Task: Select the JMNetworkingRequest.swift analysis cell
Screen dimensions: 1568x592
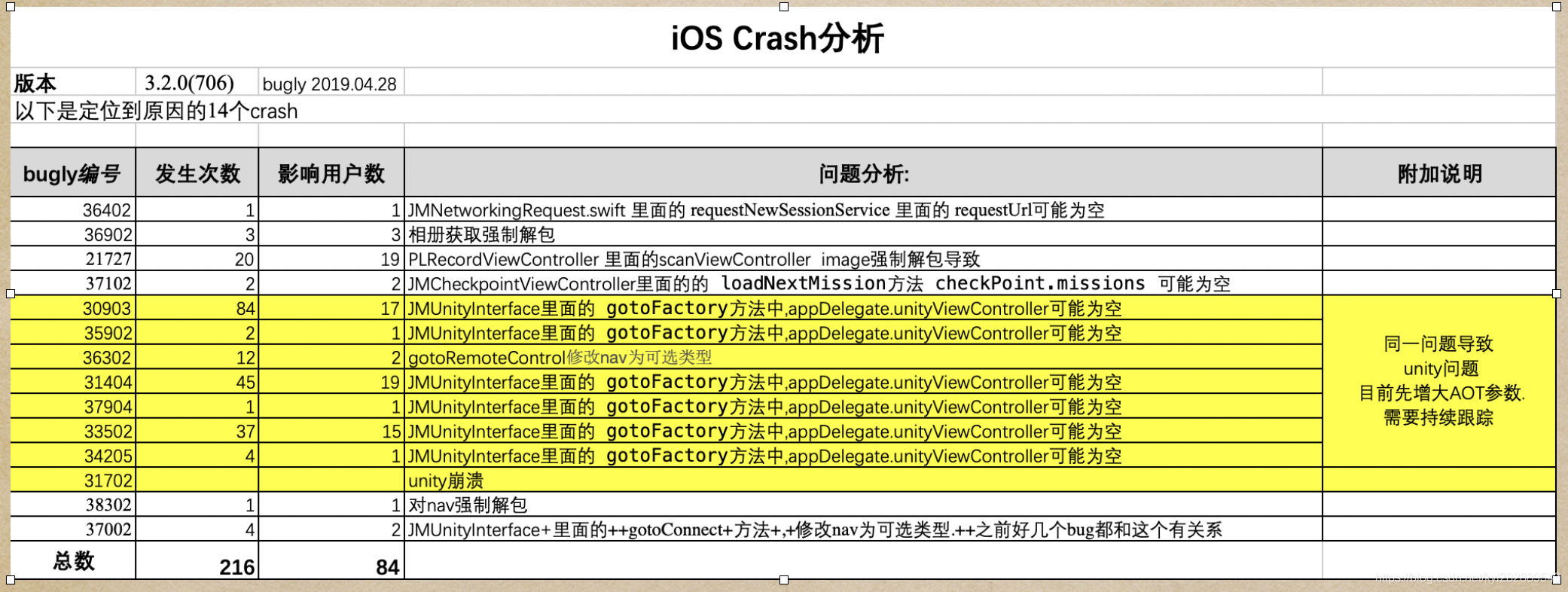Action: tap(863, 209)
